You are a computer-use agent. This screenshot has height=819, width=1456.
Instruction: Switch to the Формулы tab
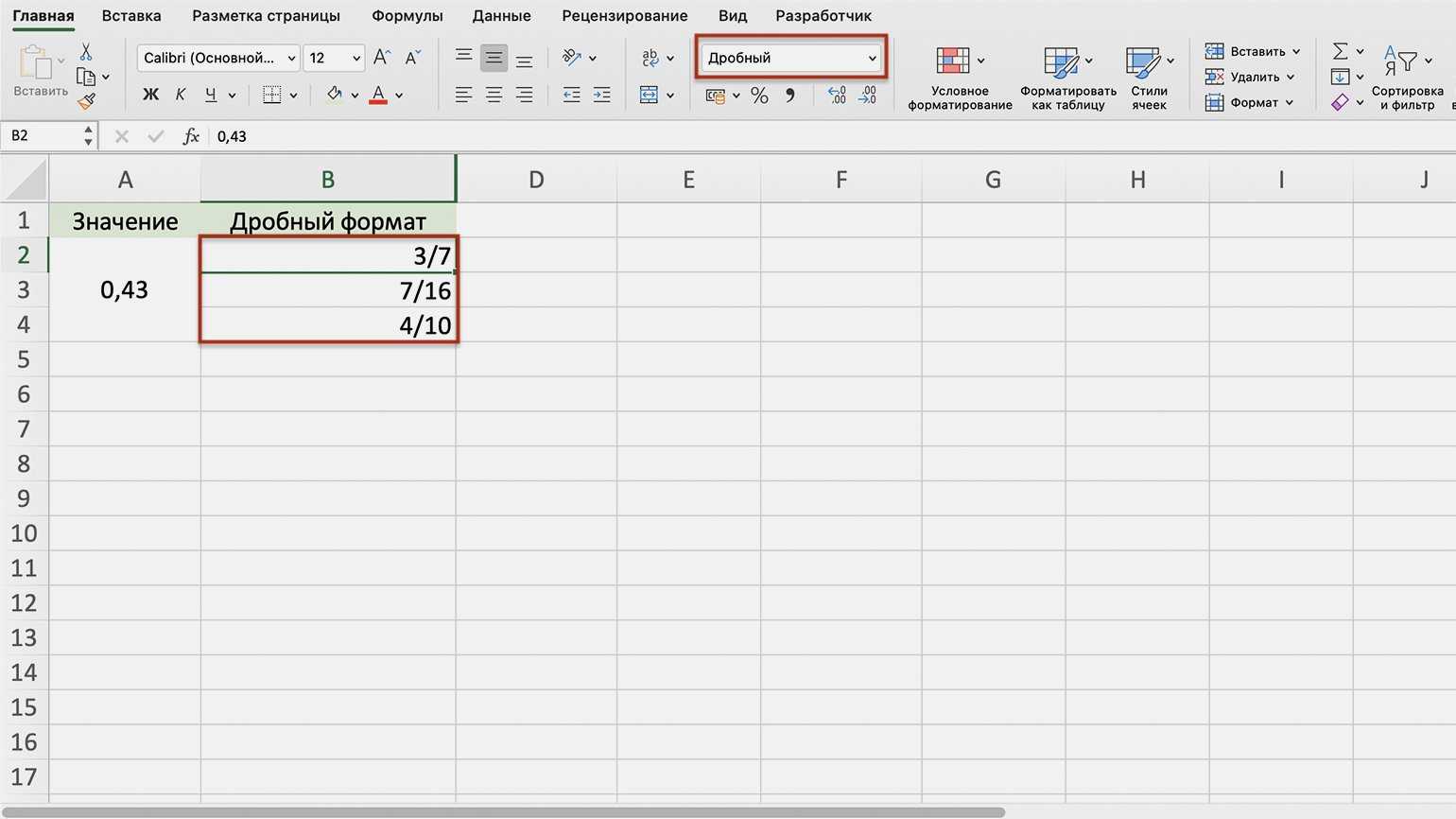tap(407, 16)
